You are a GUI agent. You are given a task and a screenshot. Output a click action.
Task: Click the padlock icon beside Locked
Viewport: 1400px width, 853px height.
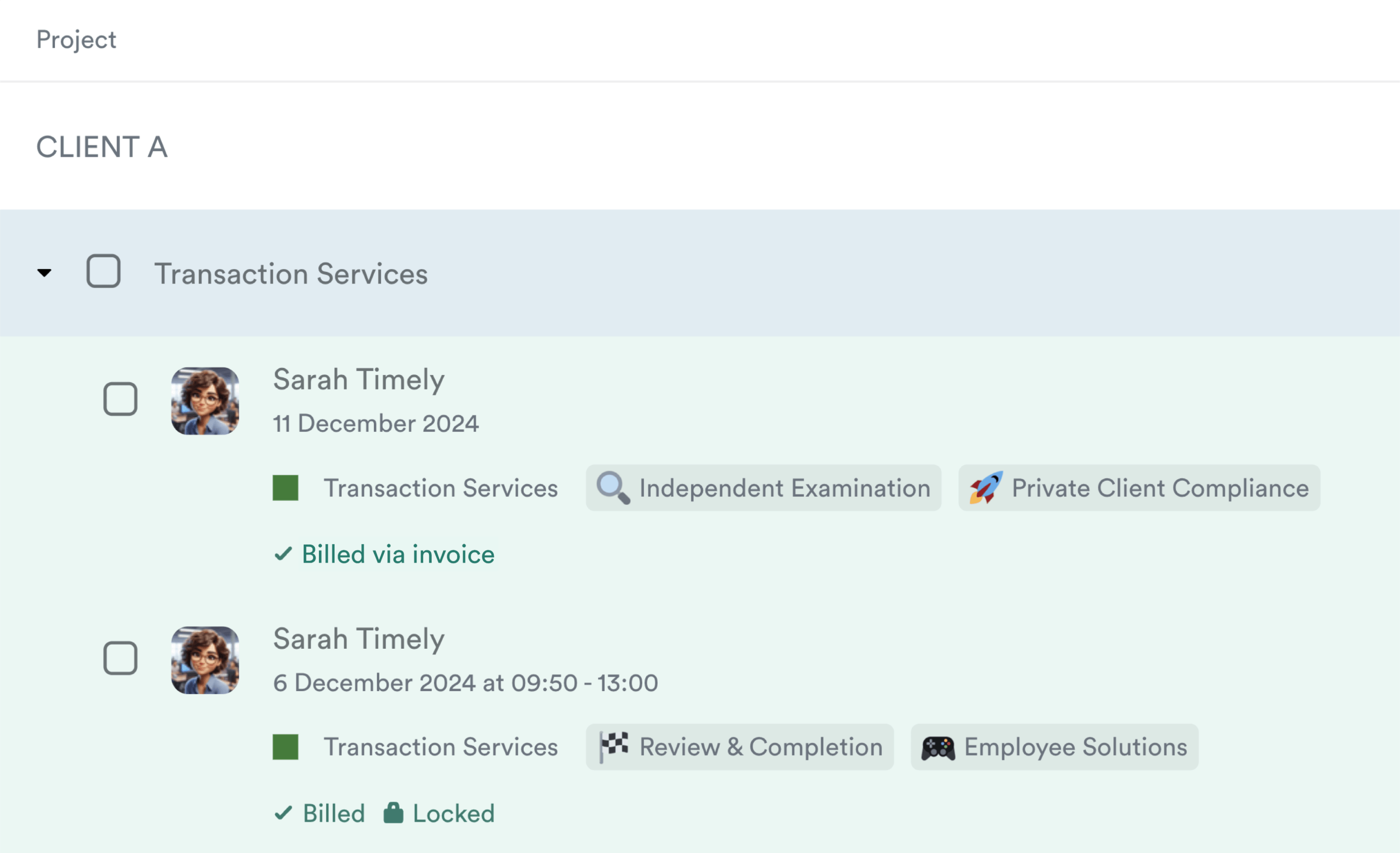[393, 813]
